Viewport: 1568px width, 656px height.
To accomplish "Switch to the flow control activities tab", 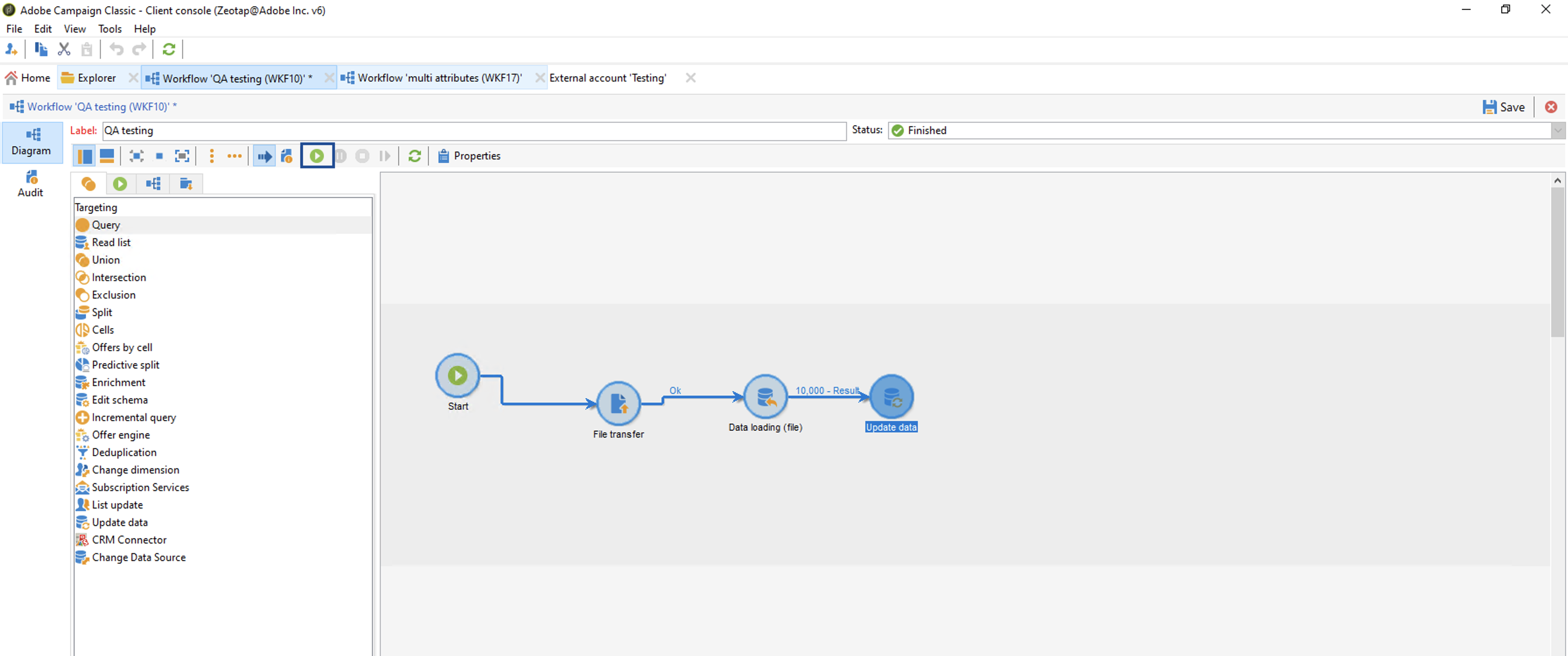I will click(x=120, y=183).
